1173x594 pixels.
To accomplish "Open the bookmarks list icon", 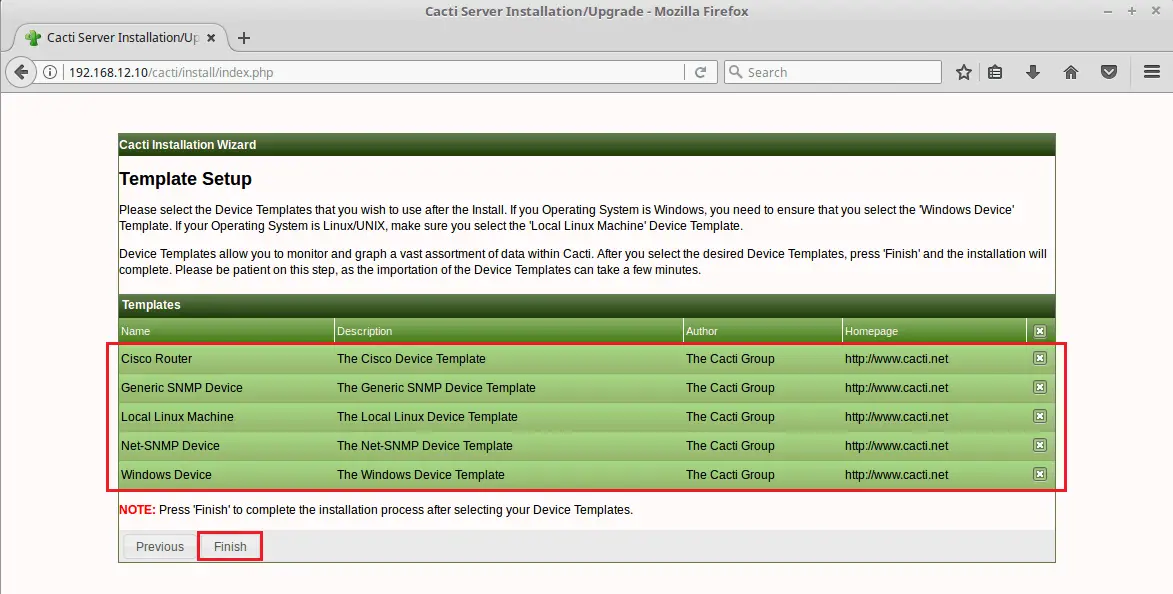I will pyautogui.click(x=995, y=72).
